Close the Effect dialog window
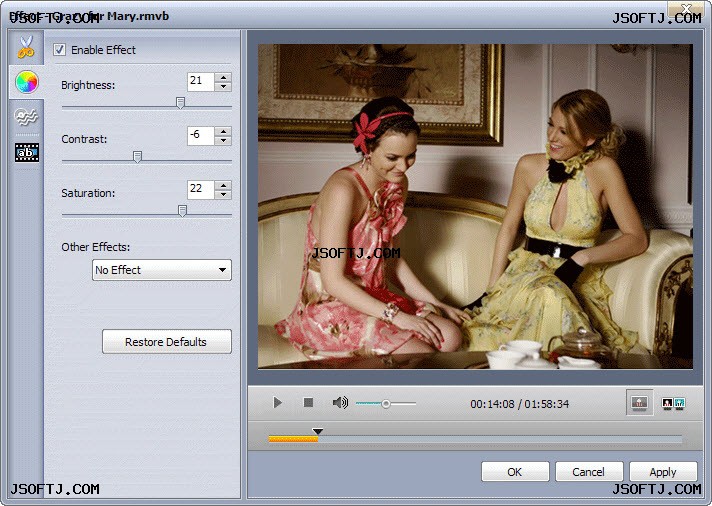 click(686, 8)
